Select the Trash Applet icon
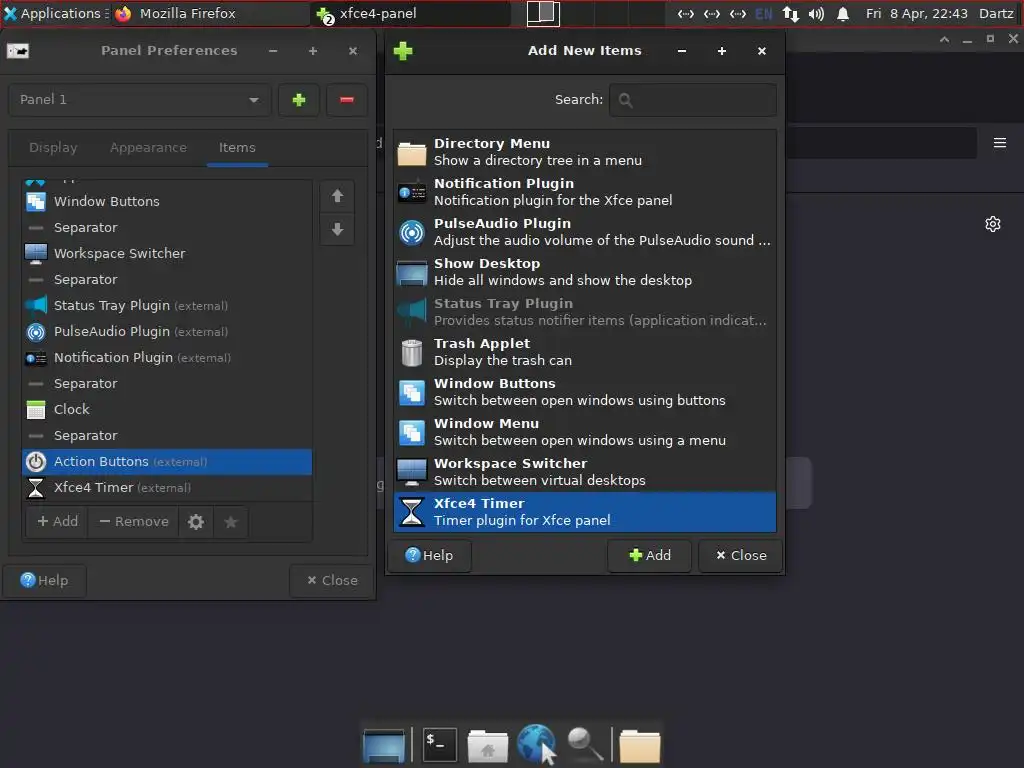The width and height of the screenshot is (1024, 768). tap(412, 353)
